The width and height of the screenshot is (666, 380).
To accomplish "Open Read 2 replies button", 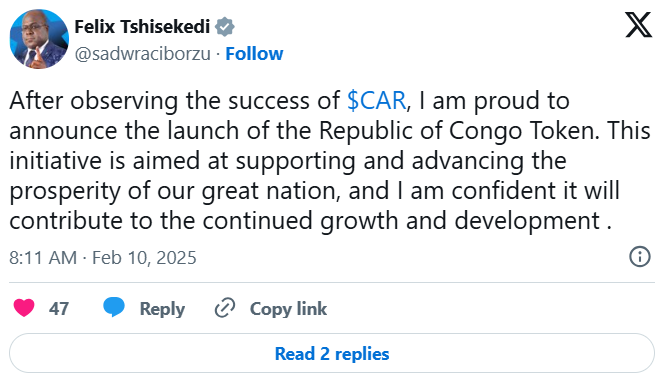I will tap(332, 353).
